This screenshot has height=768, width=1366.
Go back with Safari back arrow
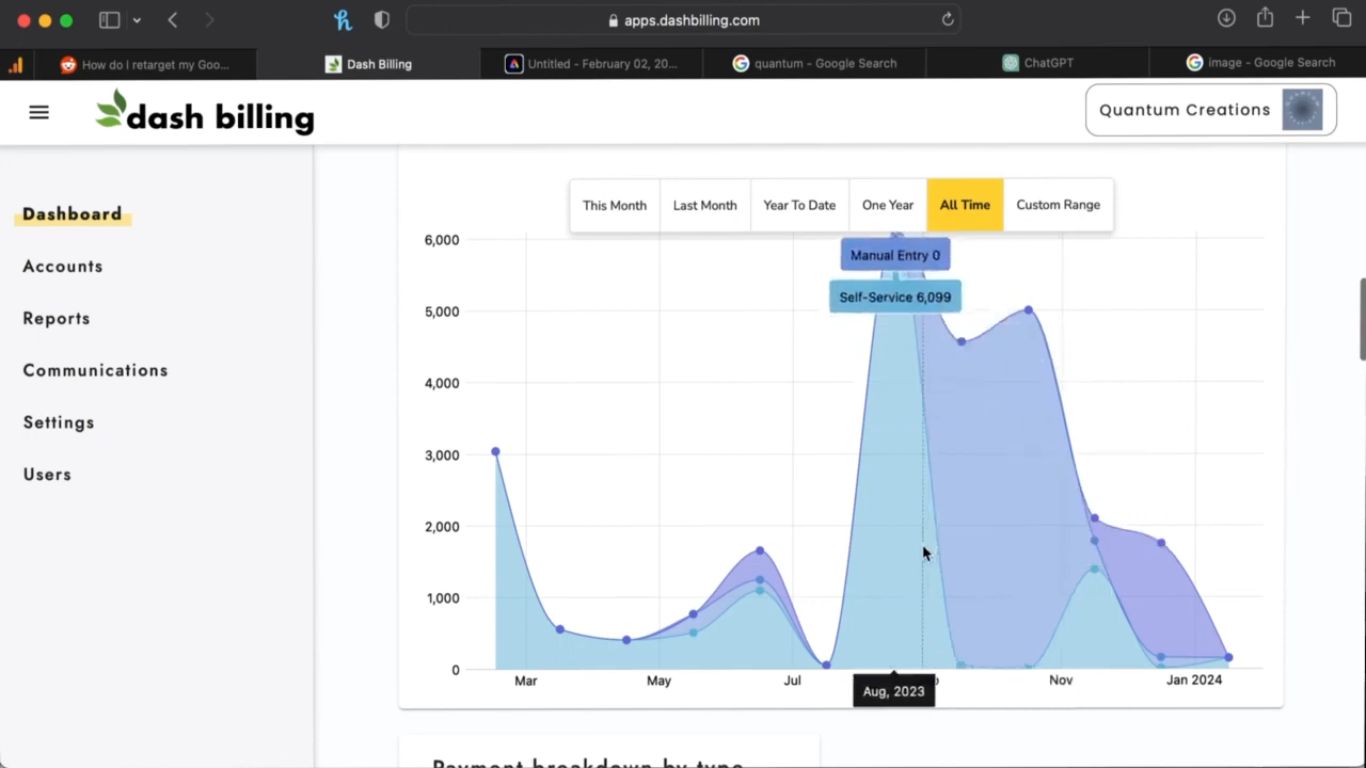[173, 20]
